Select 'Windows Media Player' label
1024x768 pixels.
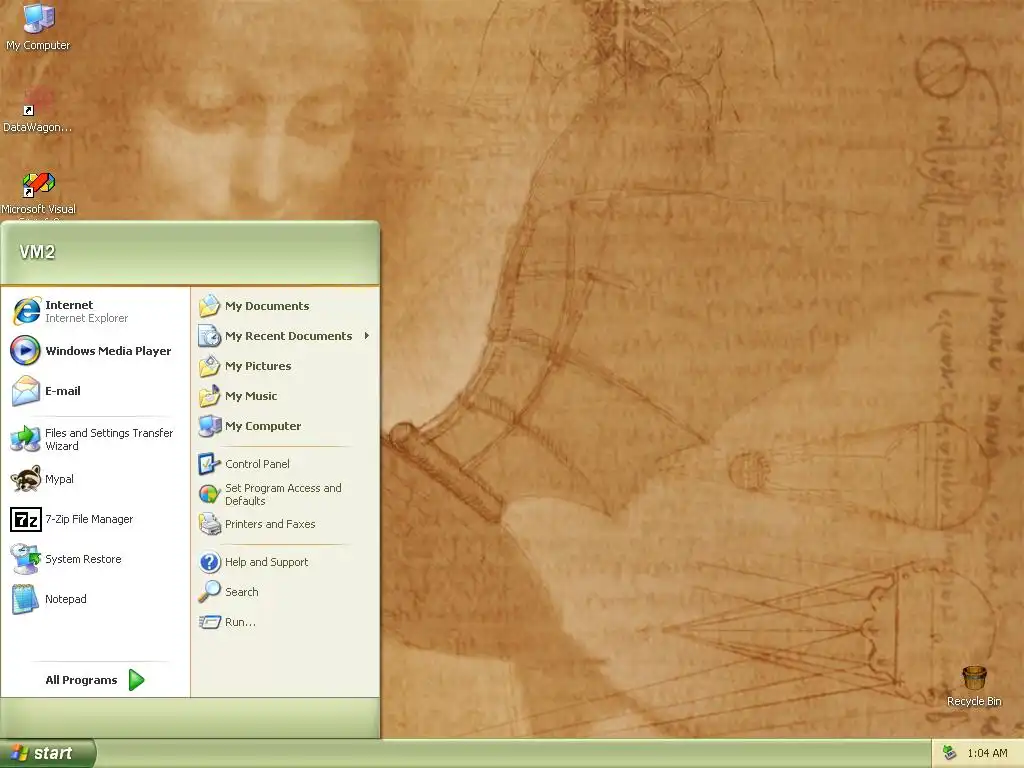click(108, 351)
